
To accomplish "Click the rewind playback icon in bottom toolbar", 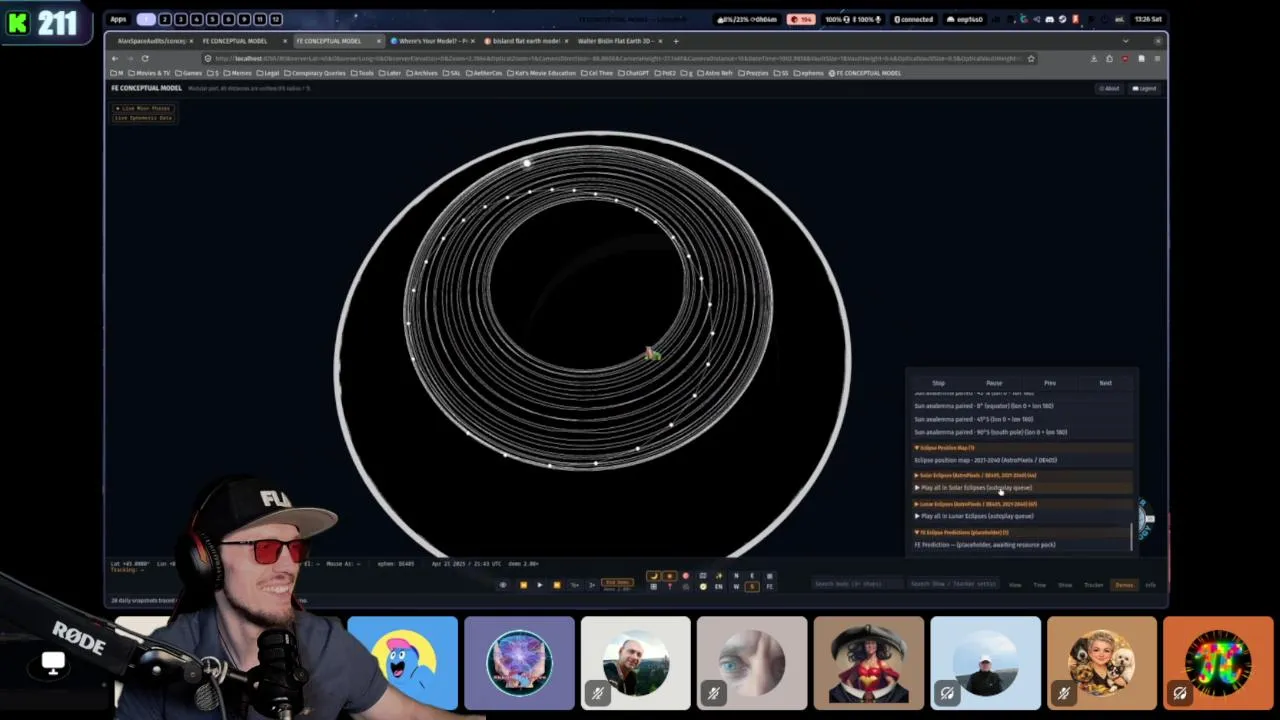I will 523,585.
